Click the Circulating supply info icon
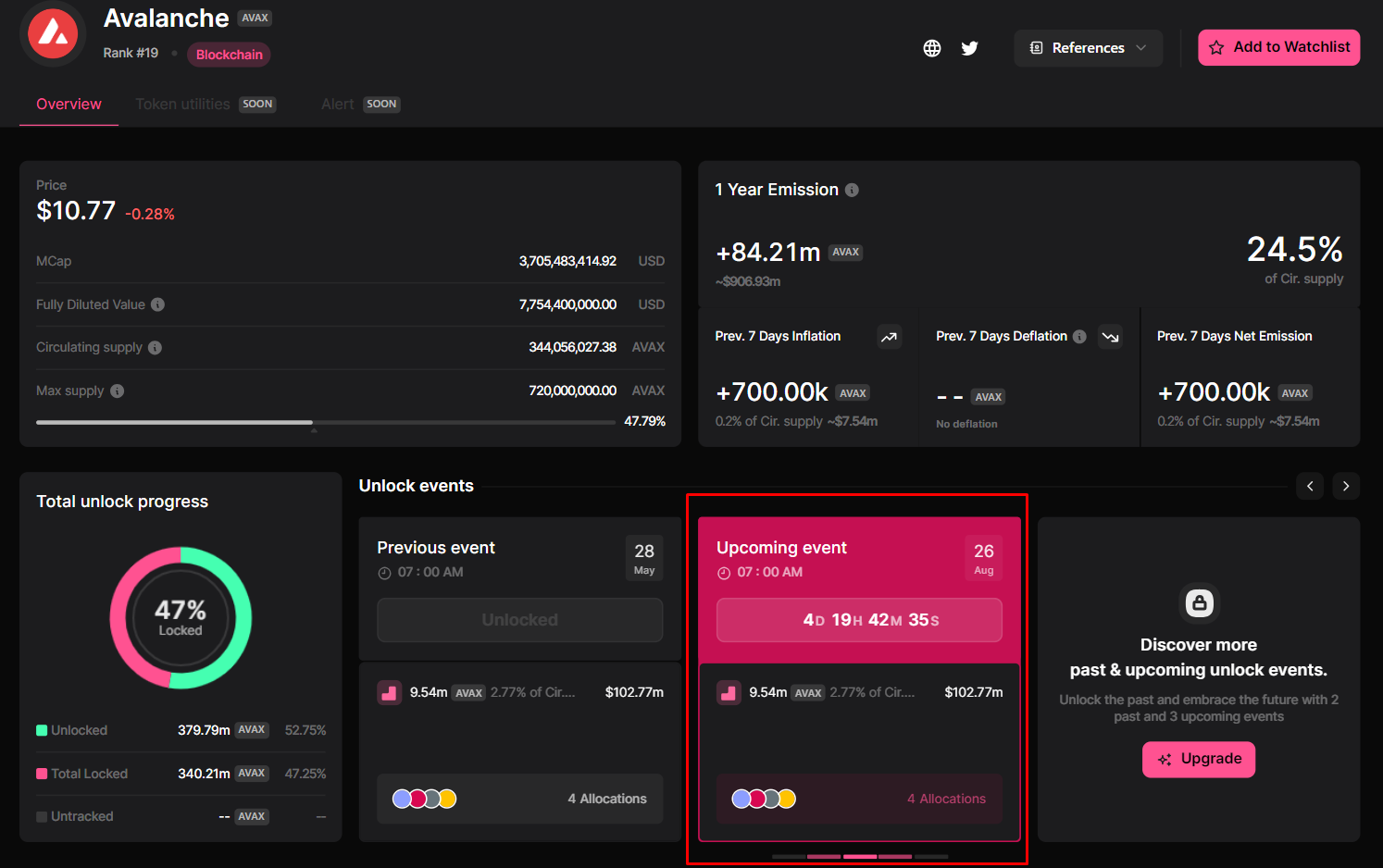 (155, 348)
